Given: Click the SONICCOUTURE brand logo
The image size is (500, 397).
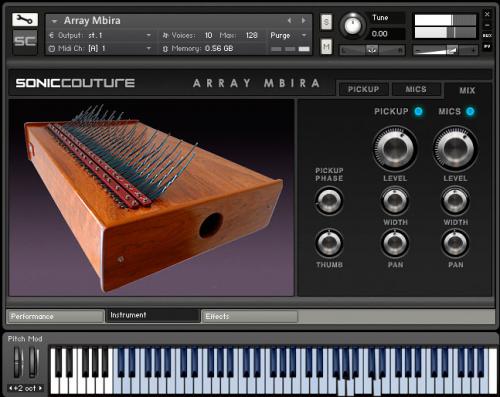Looking at the screenshot, I should point(75,83).
